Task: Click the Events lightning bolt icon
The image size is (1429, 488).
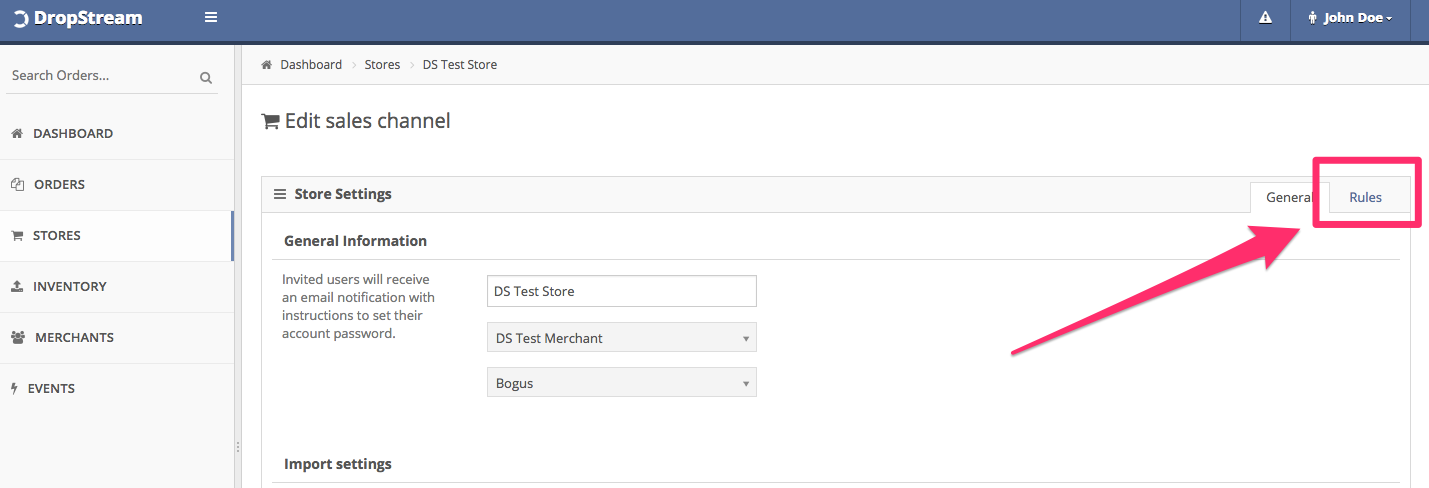Action: [x=14, y=389]
